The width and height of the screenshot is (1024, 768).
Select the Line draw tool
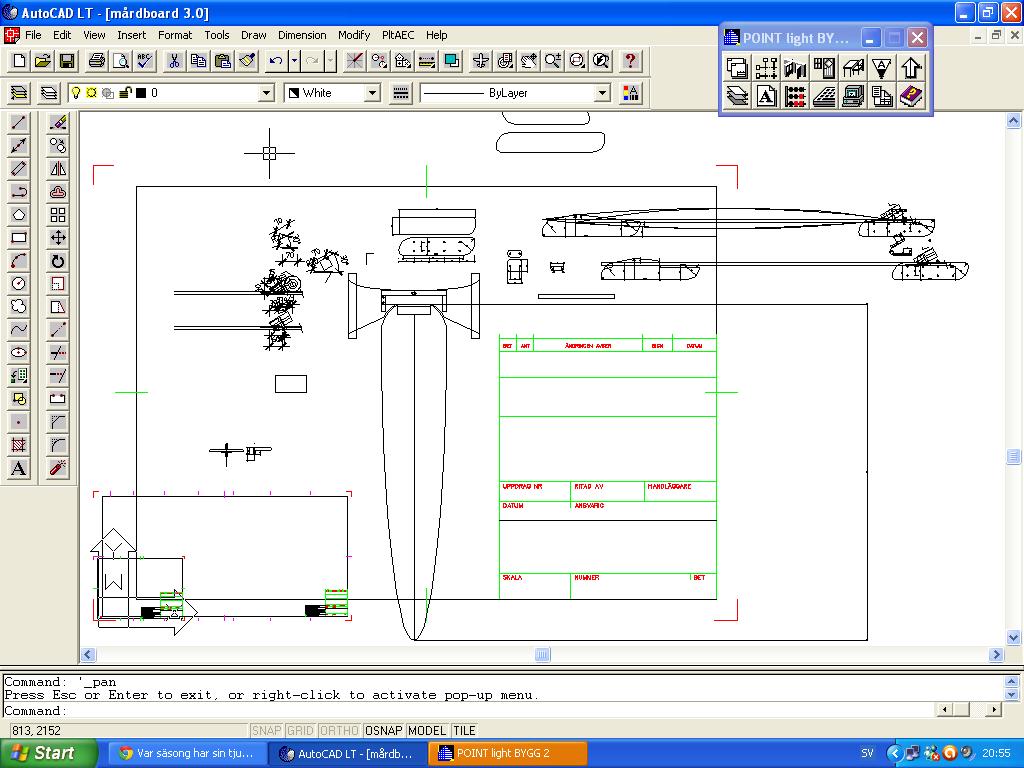click(18, 123)
